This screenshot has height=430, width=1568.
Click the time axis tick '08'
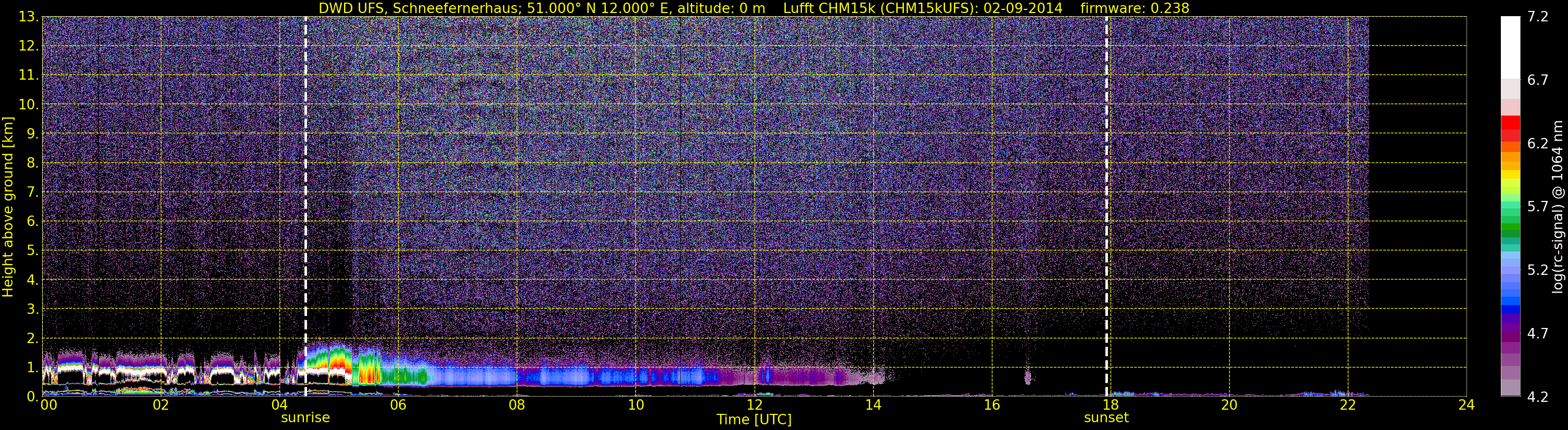click(x=517, y=405)
